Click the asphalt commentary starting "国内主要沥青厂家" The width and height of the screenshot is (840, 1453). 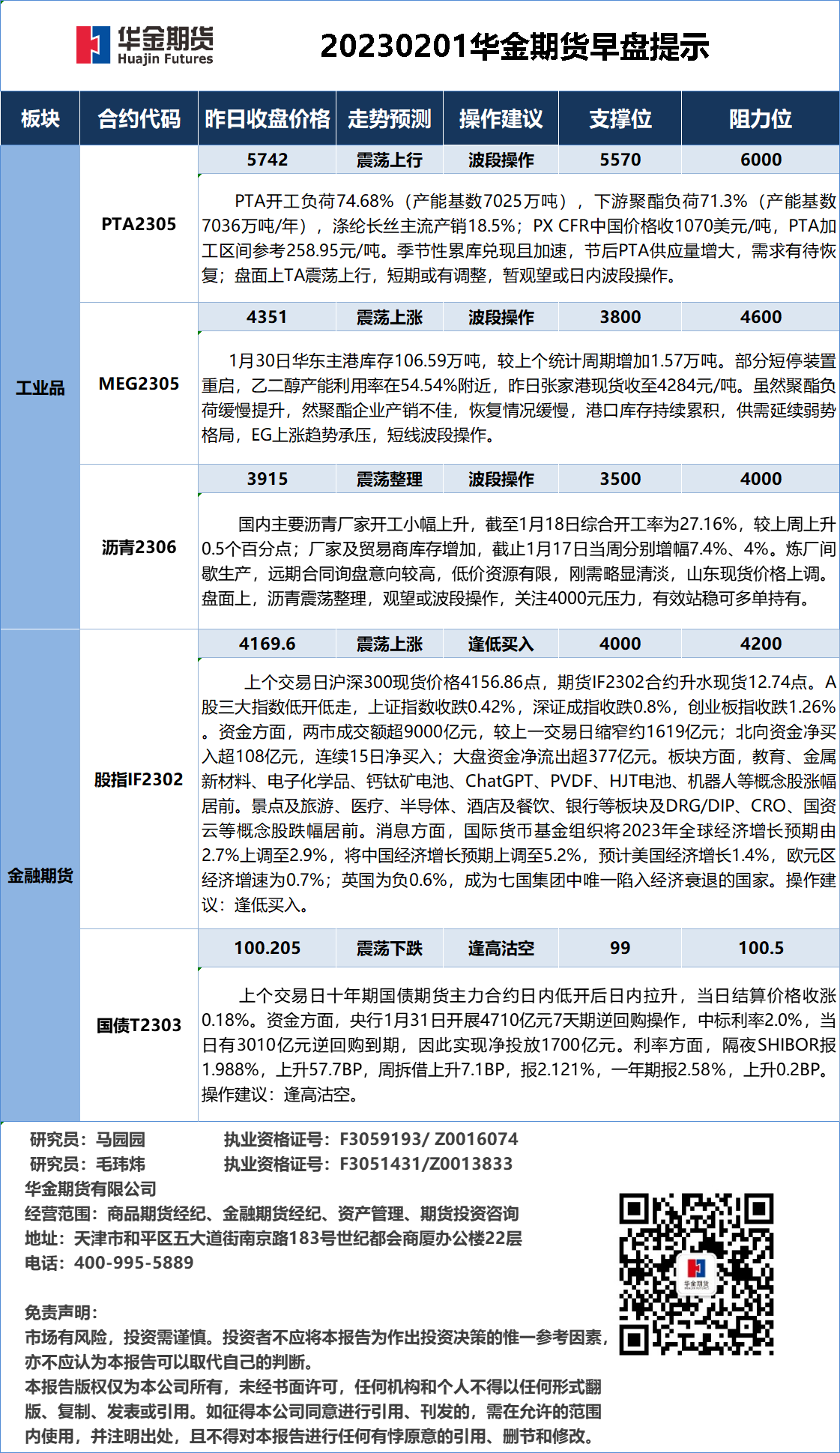519,561
